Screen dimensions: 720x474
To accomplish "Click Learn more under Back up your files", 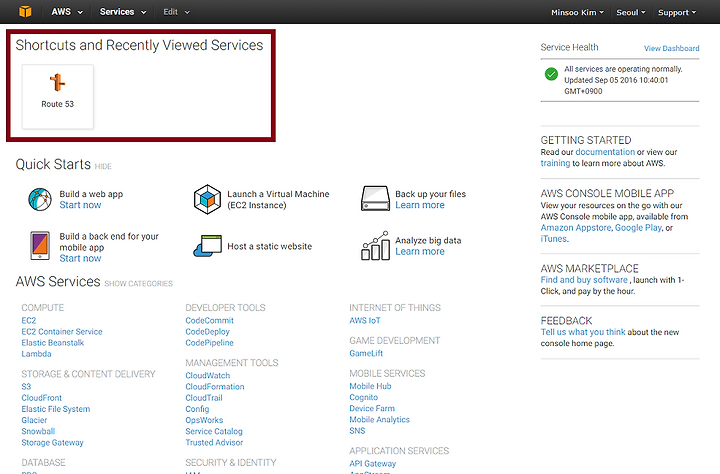I will (420, 205).
